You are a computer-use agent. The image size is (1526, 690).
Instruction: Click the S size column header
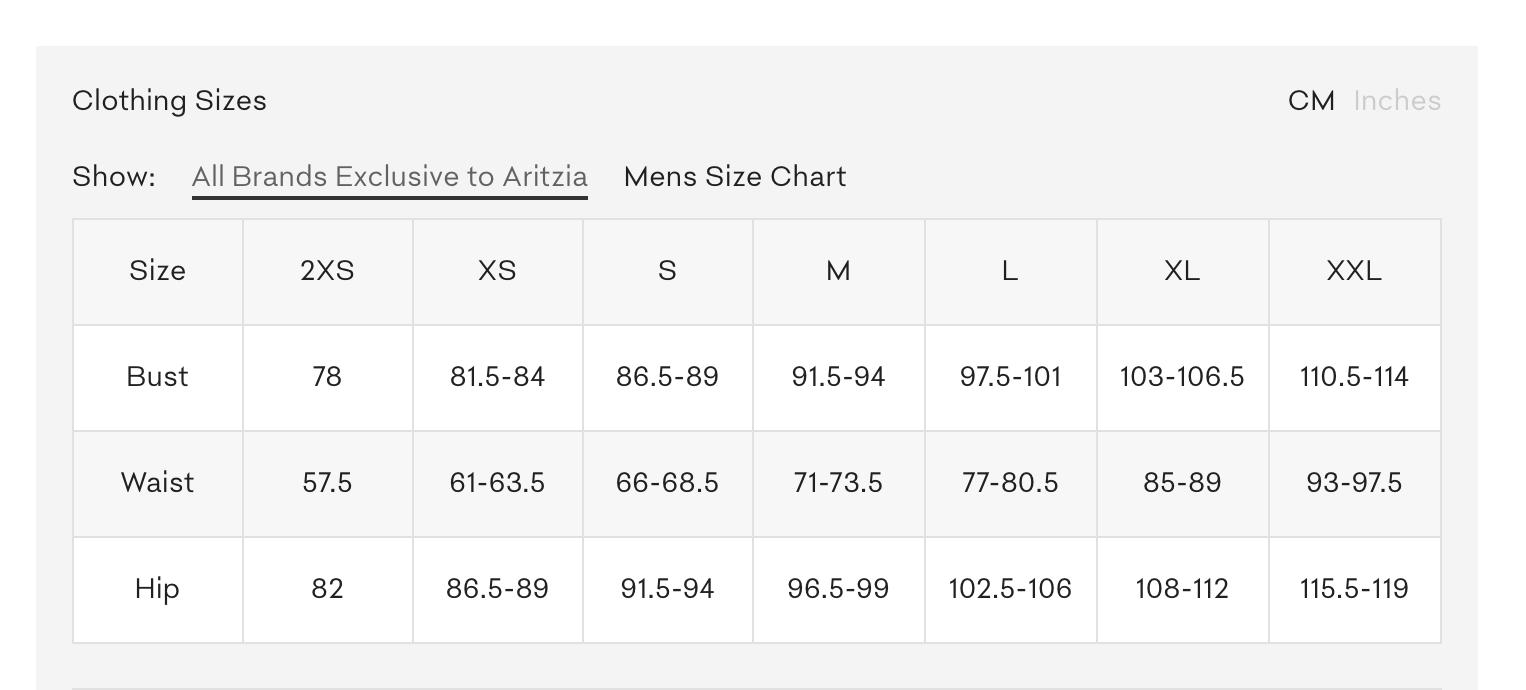pos(667,271)
